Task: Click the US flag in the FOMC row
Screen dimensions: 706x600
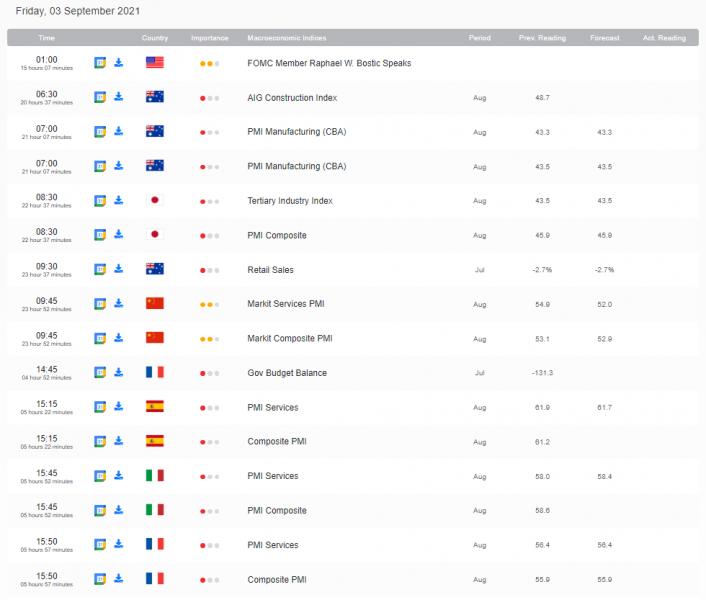Action: 155,62
